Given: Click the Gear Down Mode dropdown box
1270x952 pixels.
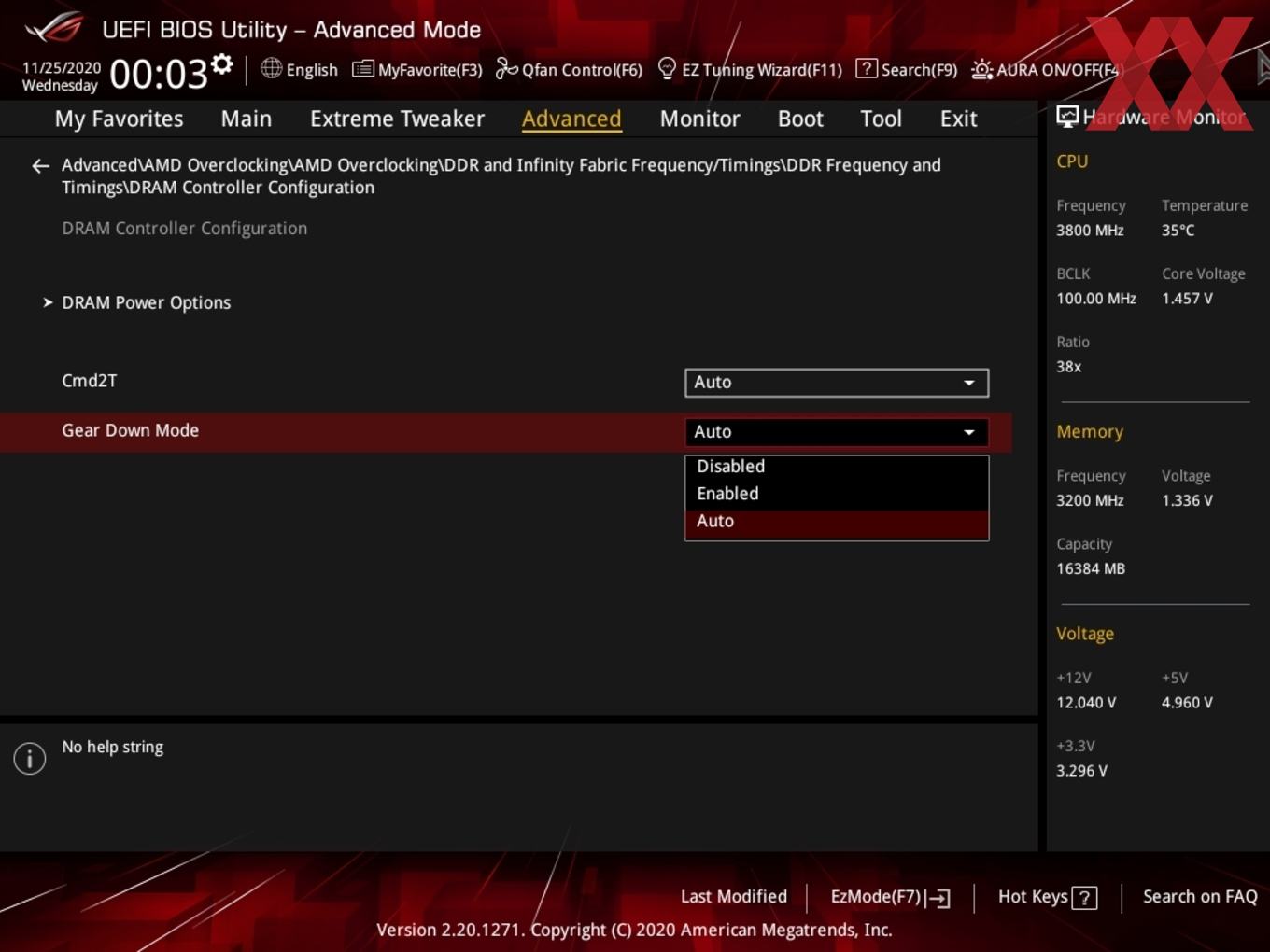Looking at the screenshot, I should pyautogui.click(x=837, y=432).
